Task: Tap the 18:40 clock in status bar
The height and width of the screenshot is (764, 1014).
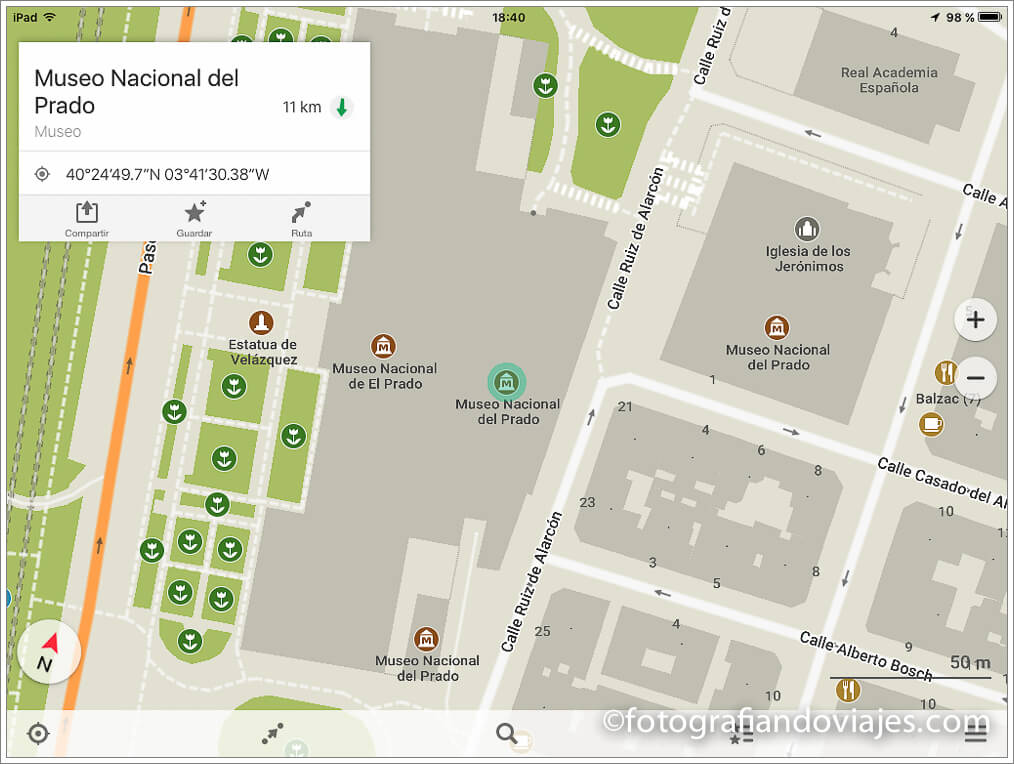Action: tap(508, 17)
